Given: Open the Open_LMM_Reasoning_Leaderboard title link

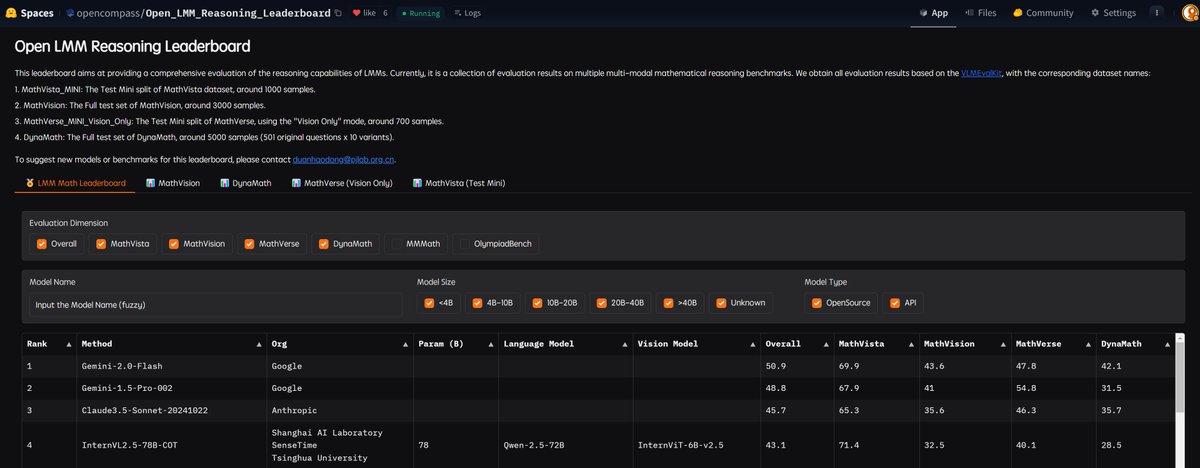Looking at the screenshot, I should pos(239,13).
